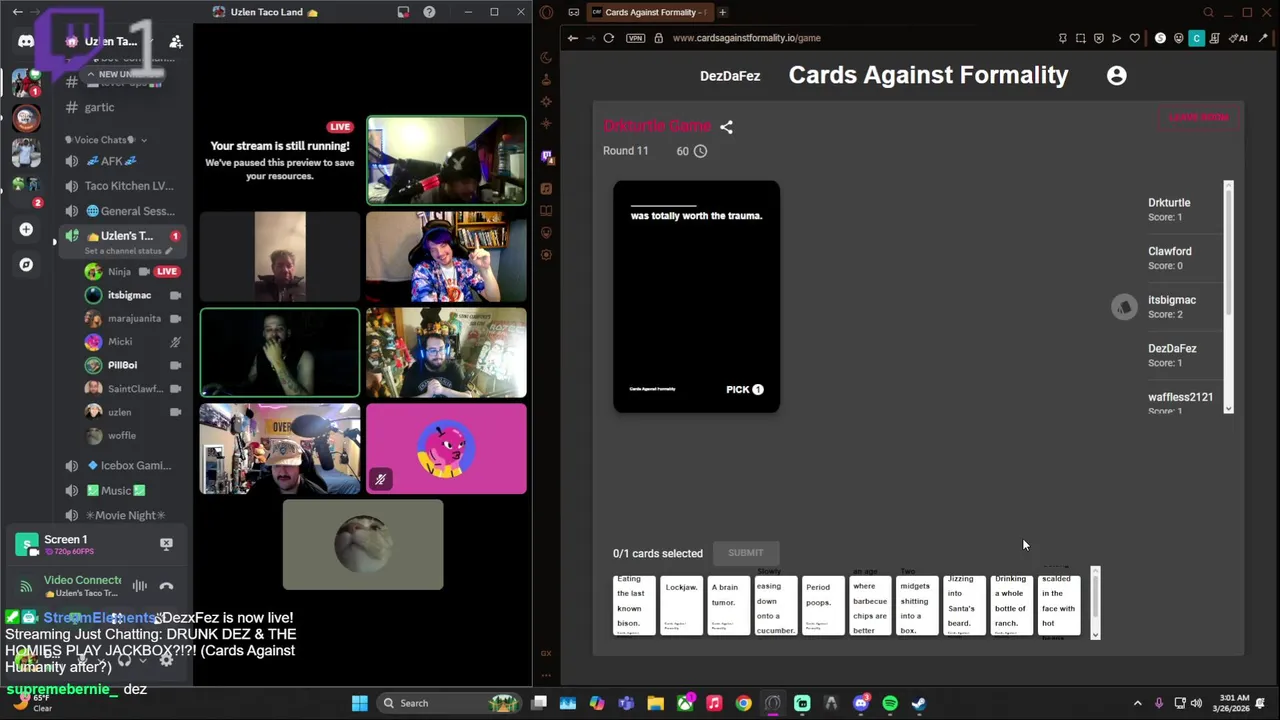Open Spotify from the taskbar

tap(890, 703)
